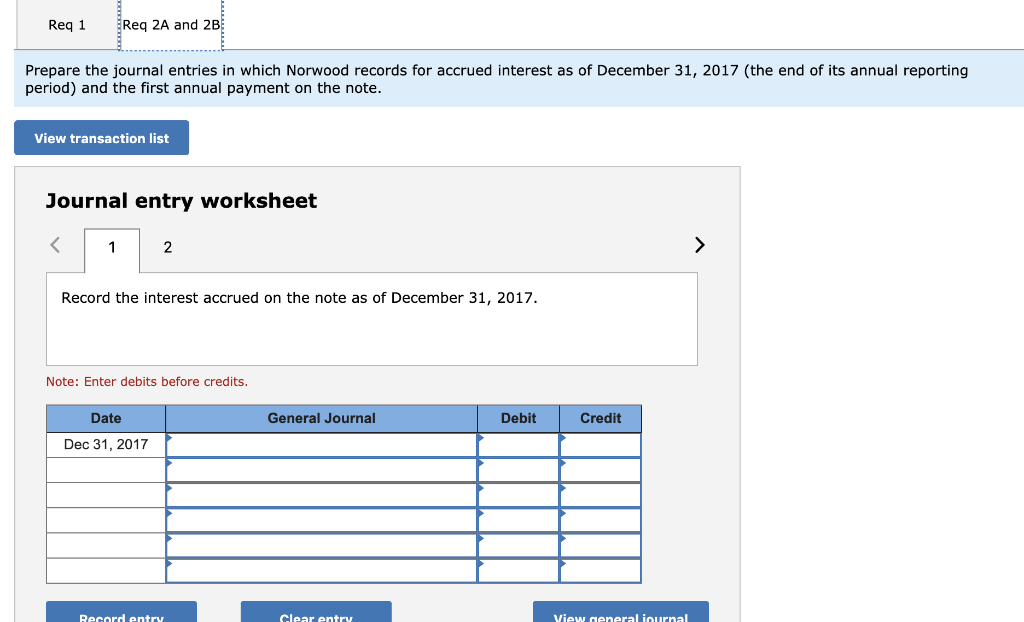This screenshot has height=622, width=1024.
Task: Click the arrow in first General Journal row
Action: click(x=172, y=437)
